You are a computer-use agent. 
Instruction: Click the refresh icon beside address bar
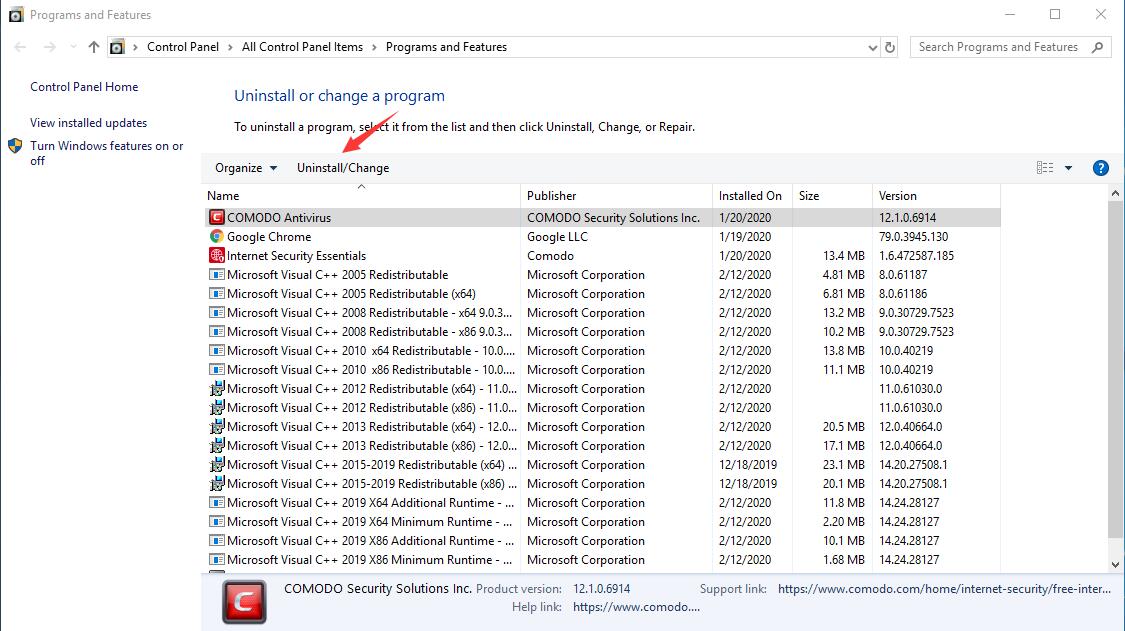click(890, 47)
